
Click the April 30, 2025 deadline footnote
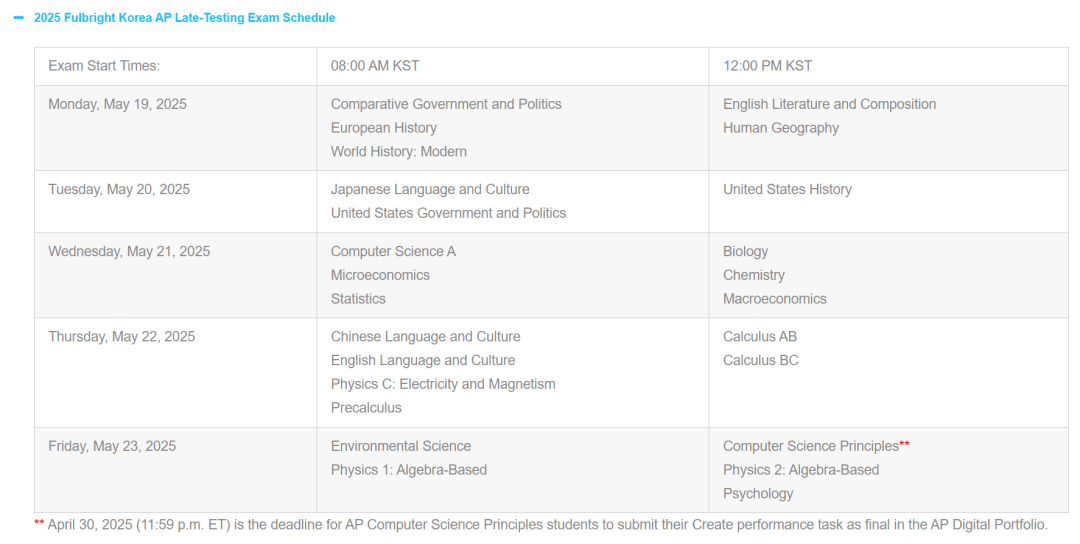pos(541,525)
